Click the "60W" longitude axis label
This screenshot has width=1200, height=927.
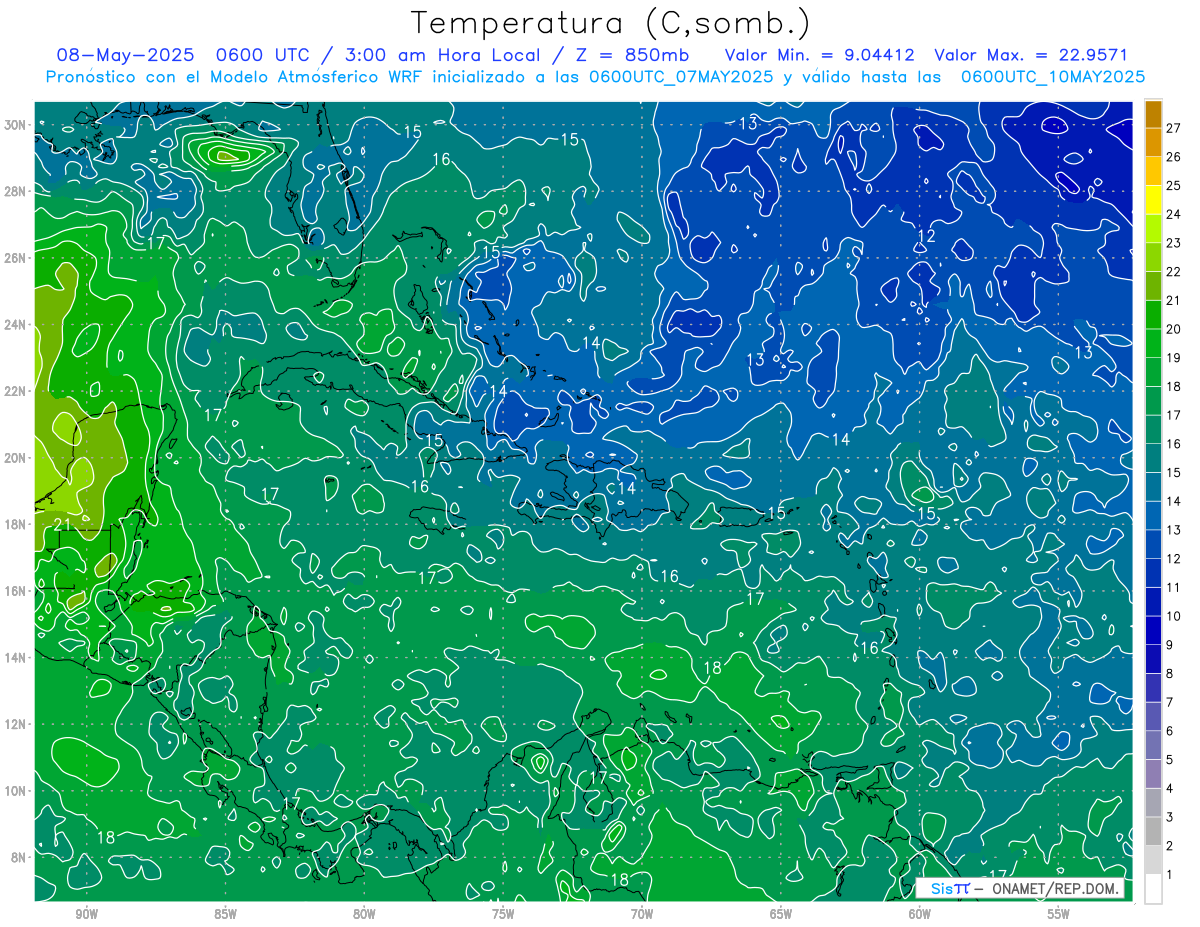pyautogui.click(x=920, y=915)
